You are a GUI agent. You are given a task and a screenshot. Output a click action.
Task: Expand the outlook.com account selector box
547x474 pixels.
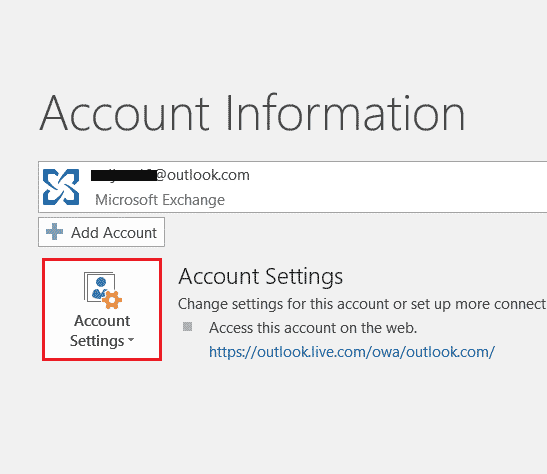(x=293, y=187)
